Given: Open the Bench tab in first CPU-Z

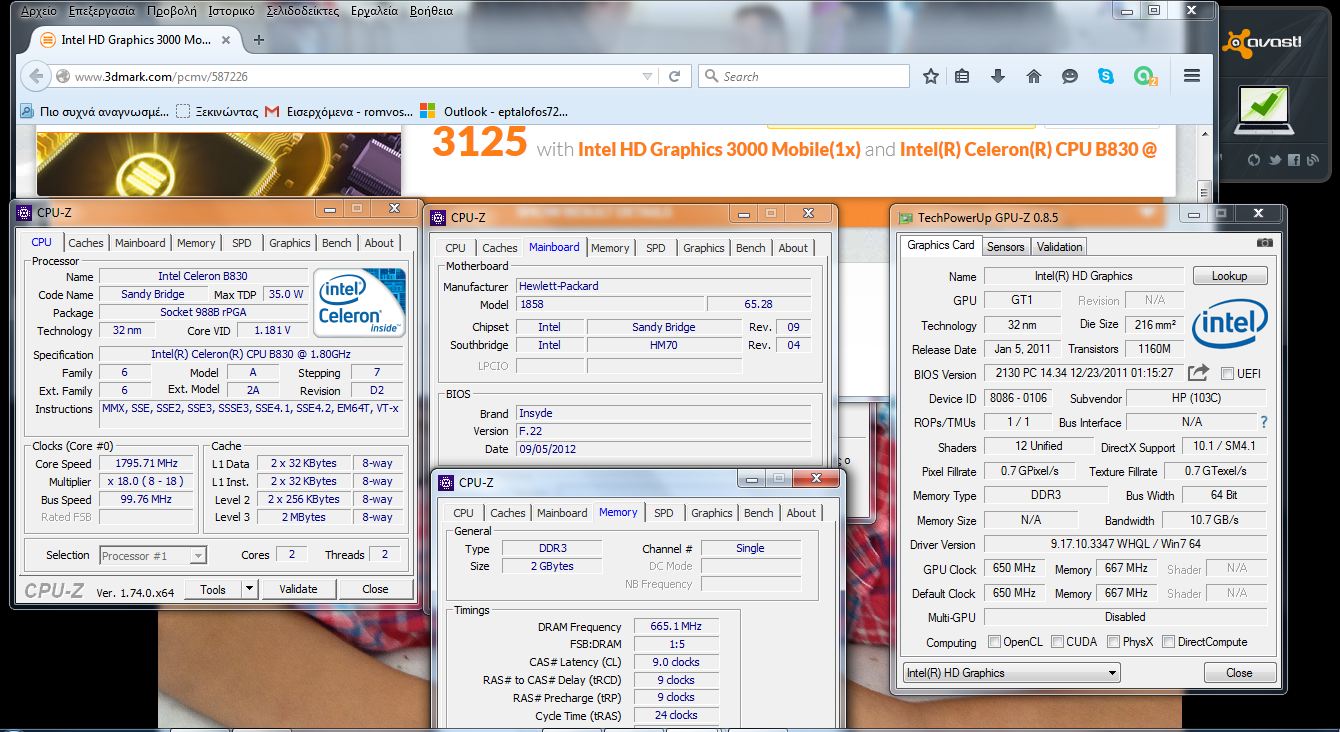Looking at the screenshot, I should click(337, 243).
